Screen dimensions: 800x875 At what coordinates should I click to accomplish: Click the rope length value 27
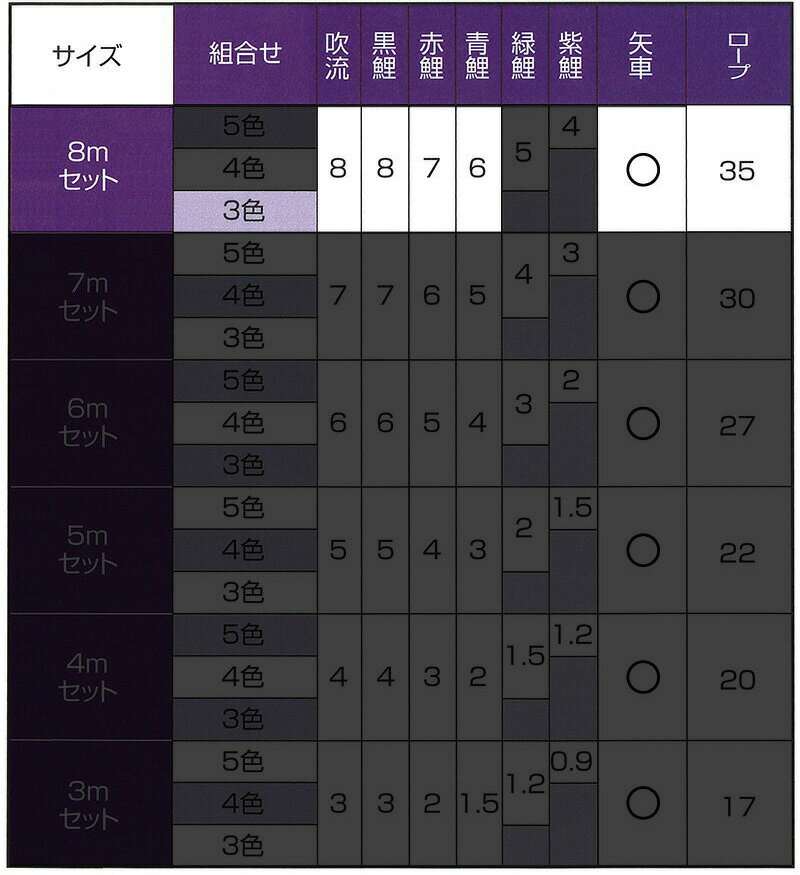pyautogui.click(x=737, y=425)
